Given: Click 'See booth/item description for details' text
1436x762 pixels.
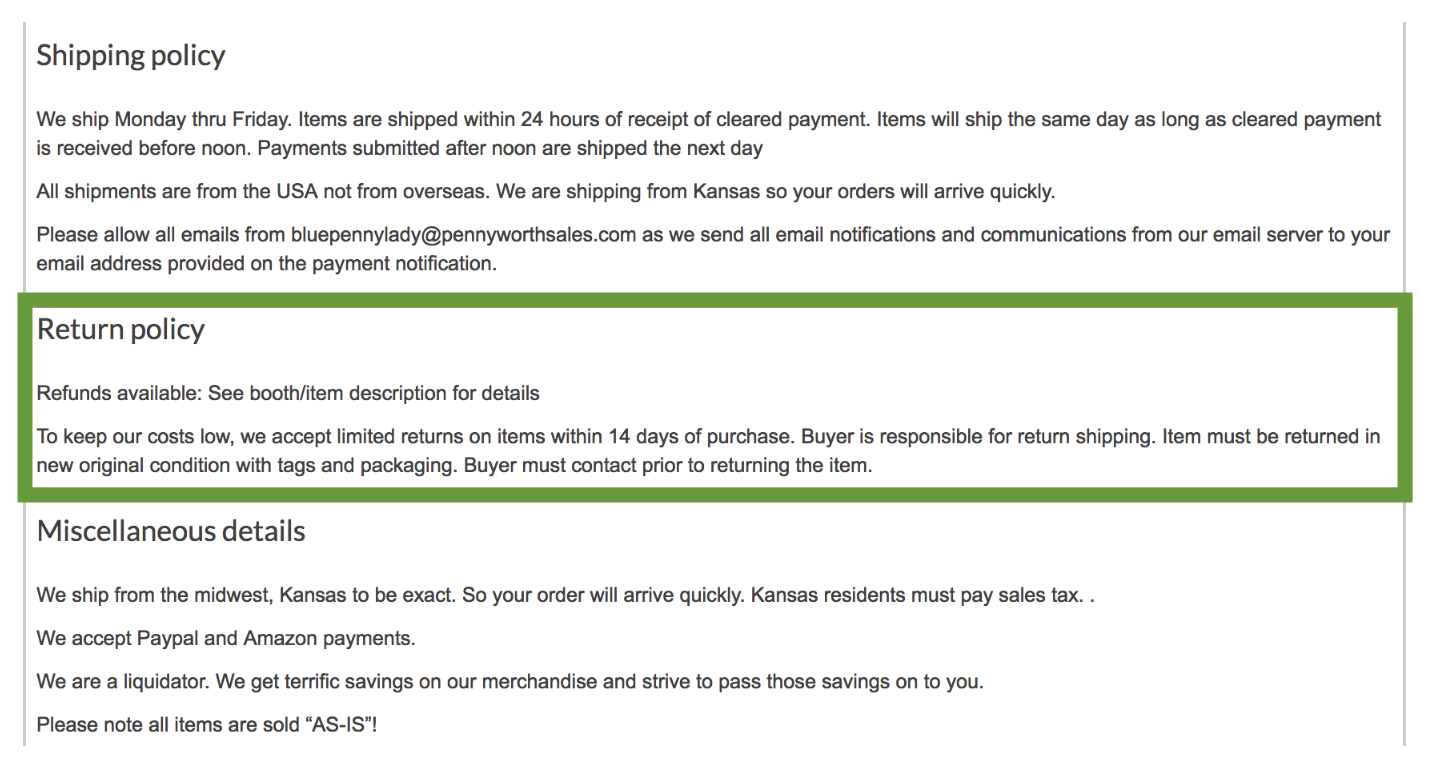Looking at the screenshot, I should coord(374,393).
